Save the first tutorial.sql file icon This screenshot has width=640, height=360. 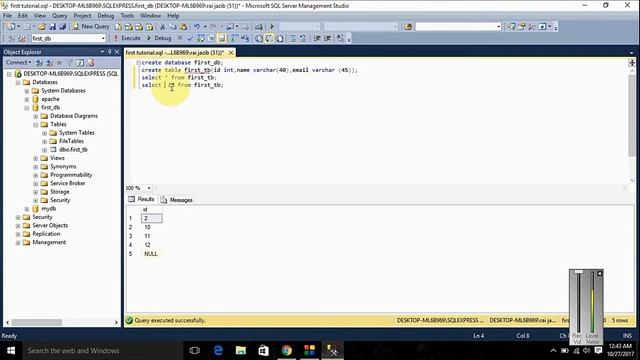pyautogui.click(x=52, y=27)
